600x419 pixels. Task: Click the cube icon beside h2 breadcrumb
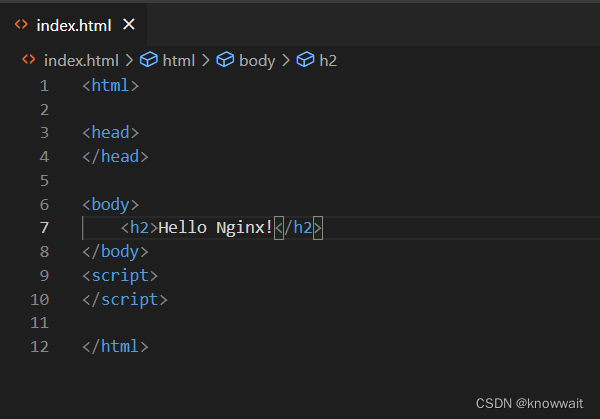[305, 60]
